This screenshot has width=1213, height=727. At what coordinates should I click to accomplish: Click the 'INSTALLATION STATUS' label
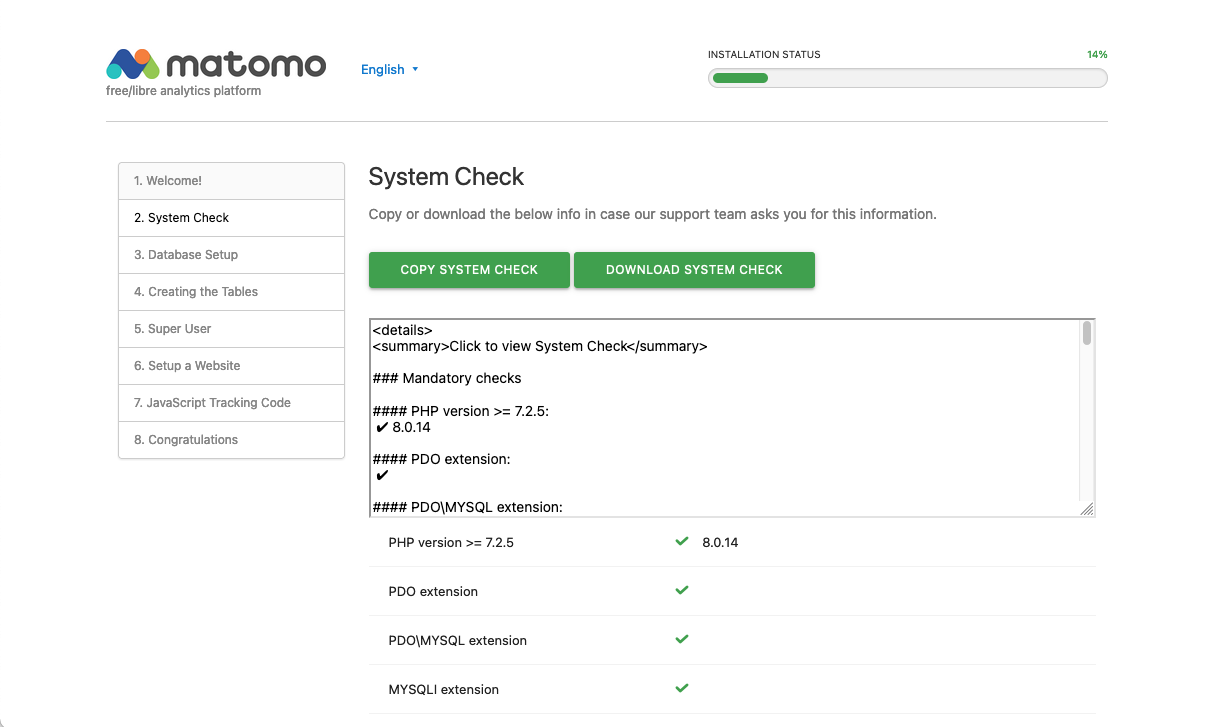pyautogui.click(x=764, y=55)
